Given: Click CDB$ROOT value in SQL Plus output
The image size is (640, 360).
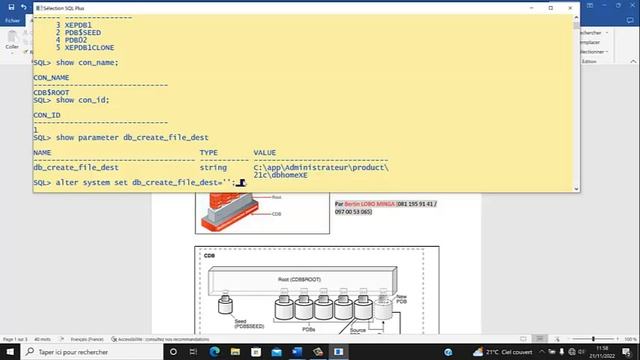Looking at the screenshot, I should (51, 93).
